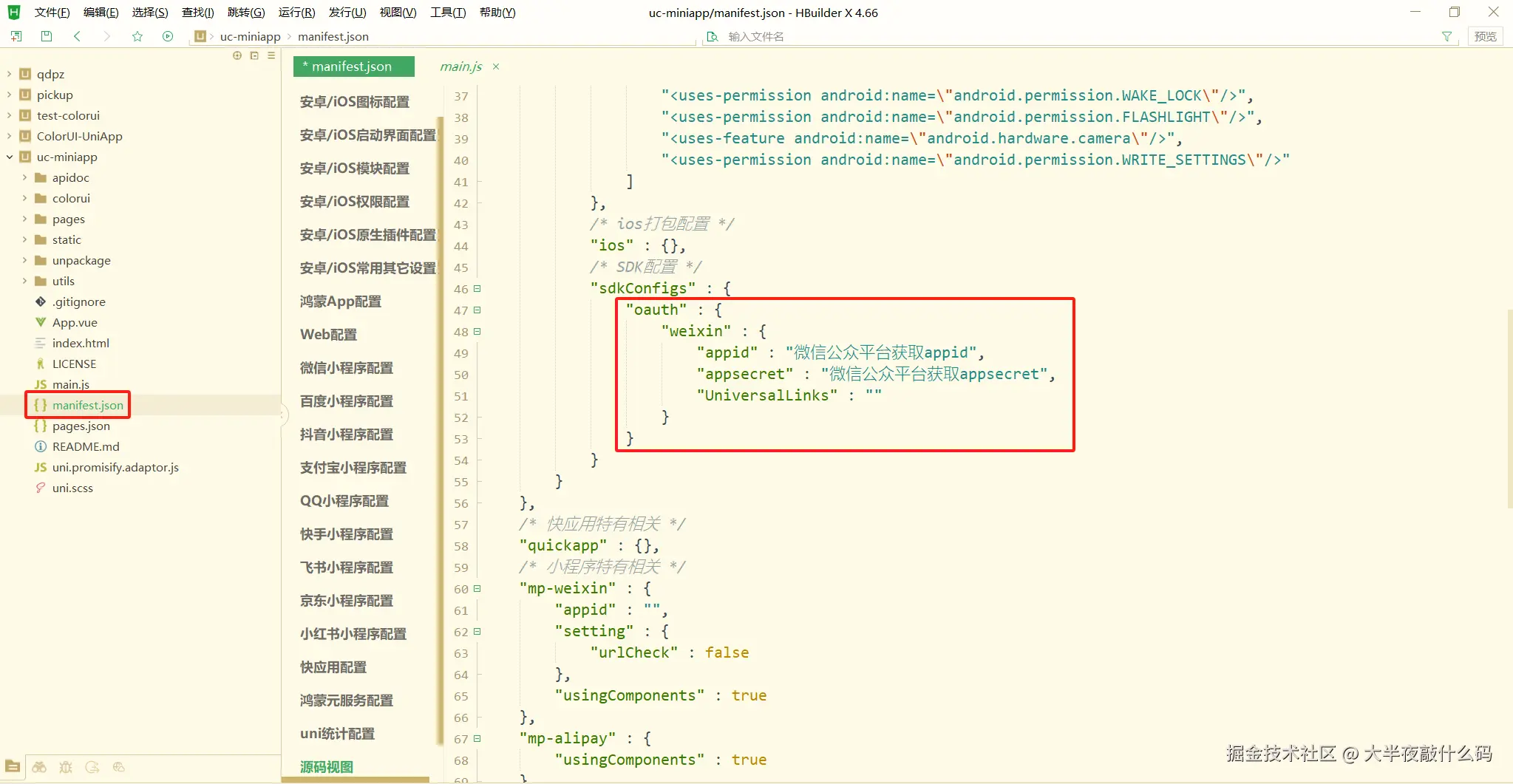Open the 工具(T) menu

click(448, 13)
